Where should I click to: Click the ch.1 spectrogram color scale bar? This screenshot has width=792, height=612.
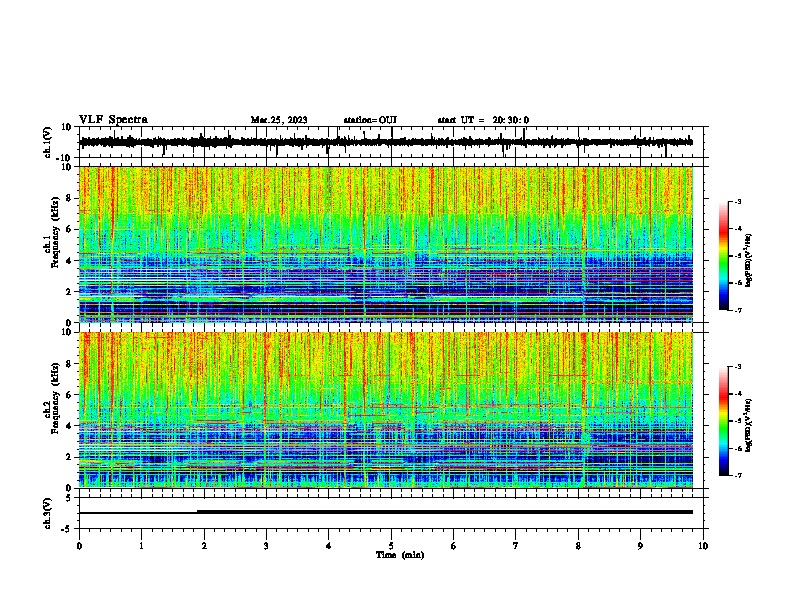pos(724,256)
